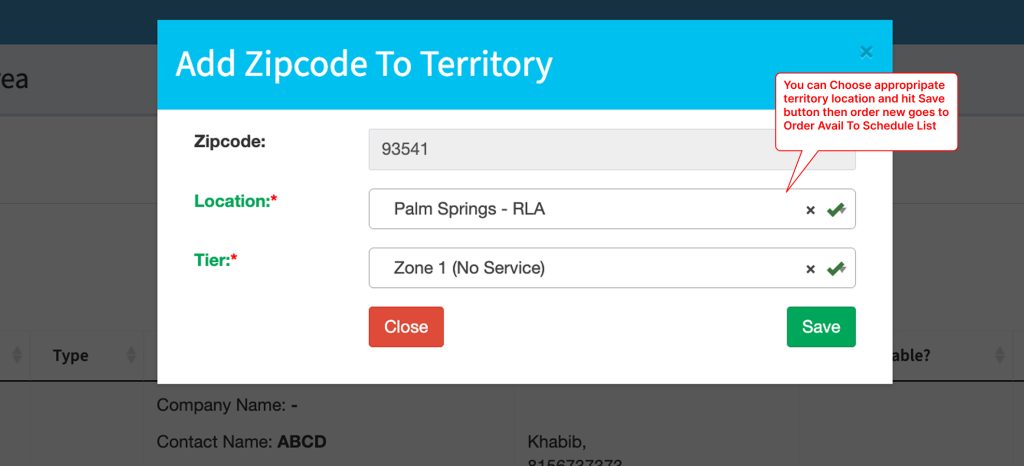Click the sort arrows at far-right table header
1024x466 pixels.
tap(1000, 355)
